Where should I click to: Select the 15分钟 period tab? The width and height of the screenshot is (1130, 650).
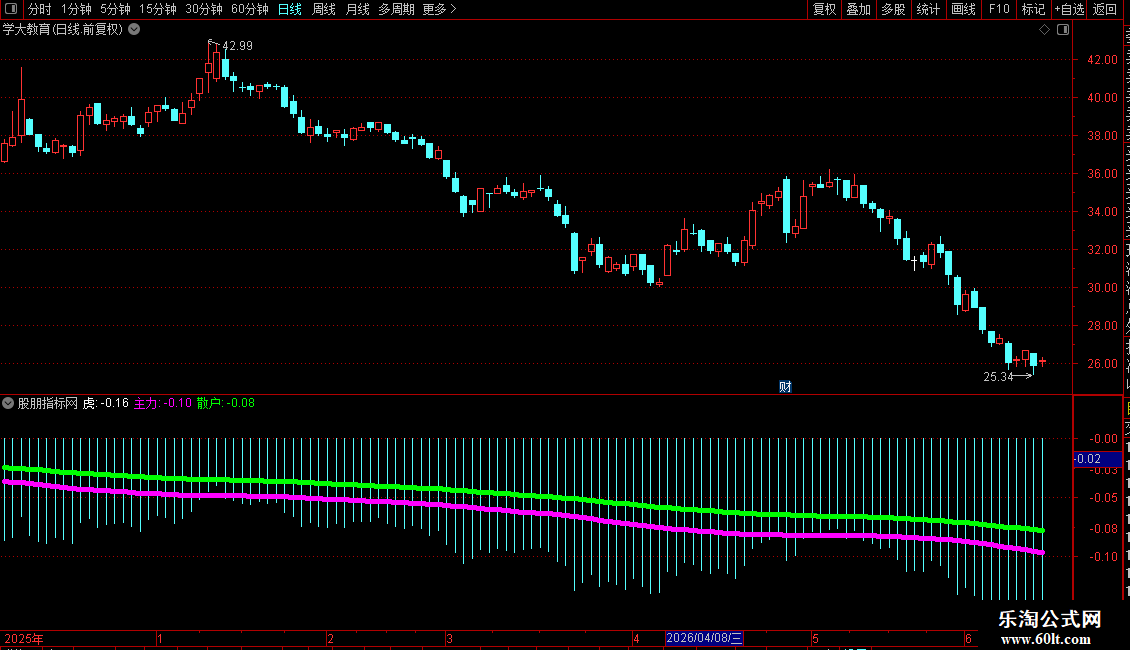(x=157, y=9)
